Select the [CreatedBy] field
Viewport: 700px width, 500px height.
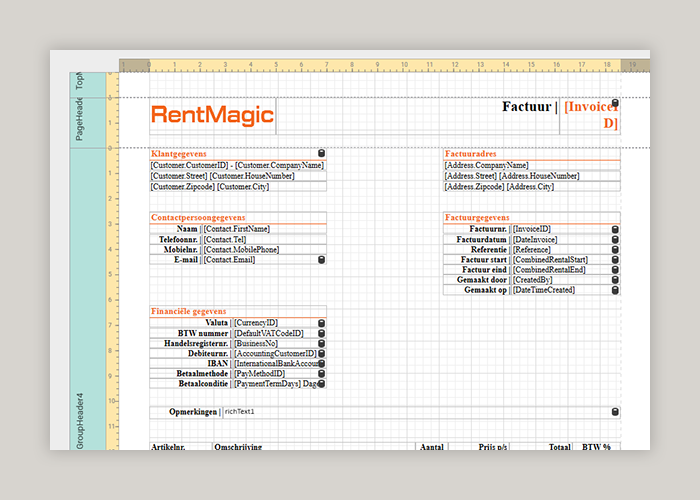[x=566, y=280]
